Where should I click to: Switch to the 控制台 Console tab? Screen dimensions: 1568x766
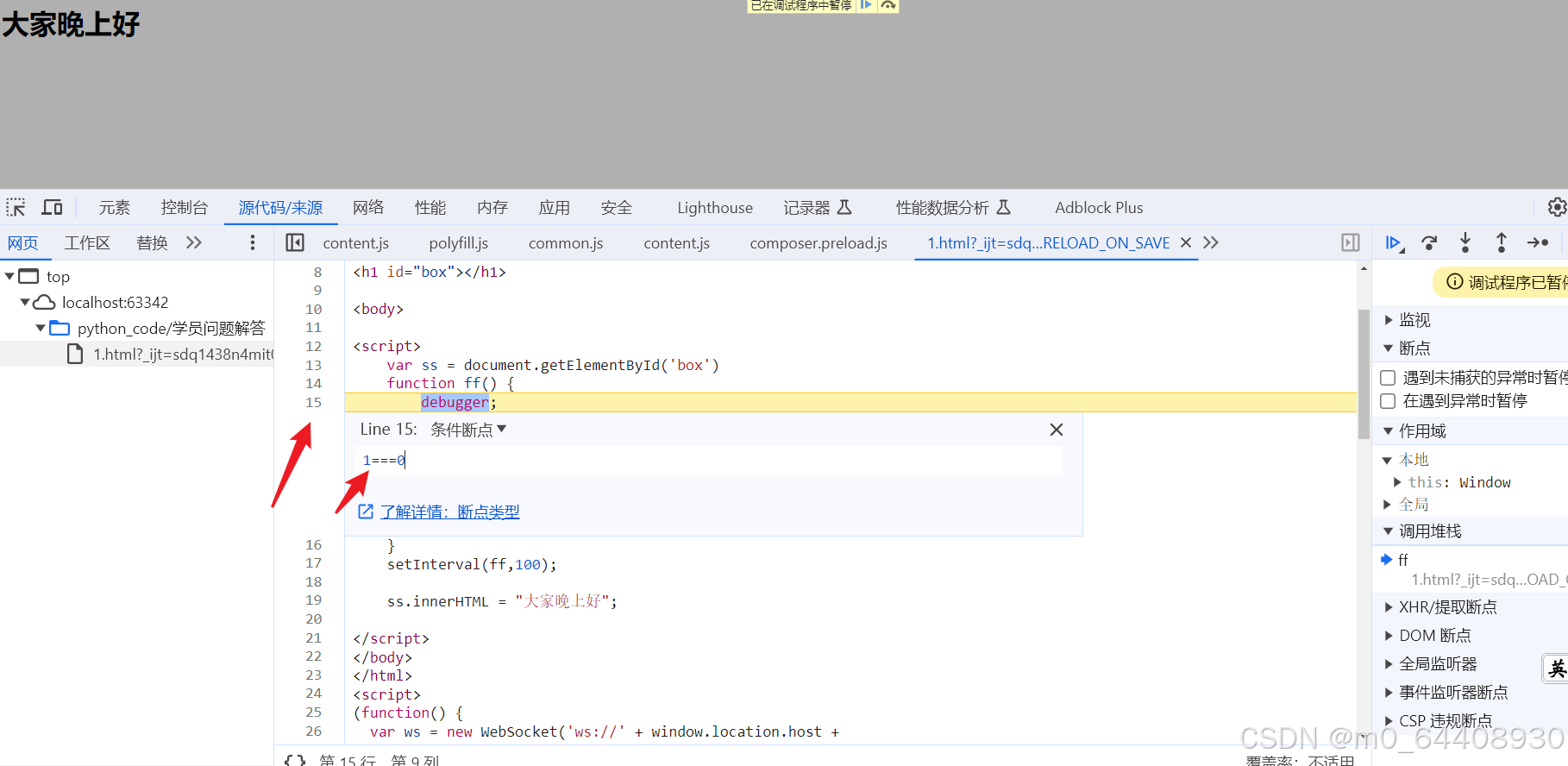point(185,207)
